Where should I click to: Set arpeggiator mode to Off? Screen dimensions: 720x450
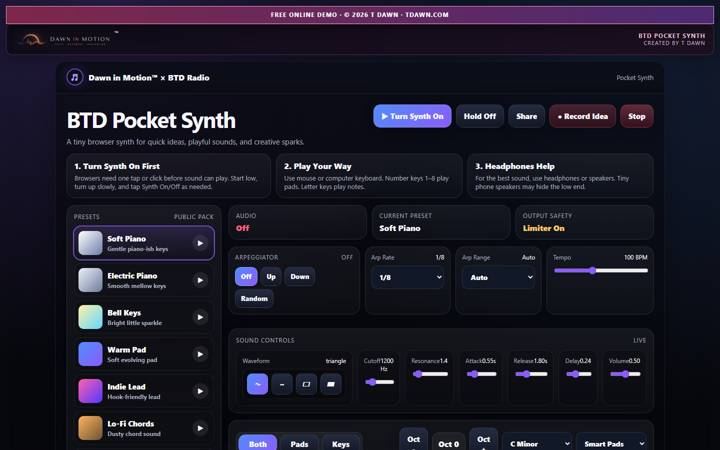click(x=246, y=276)
